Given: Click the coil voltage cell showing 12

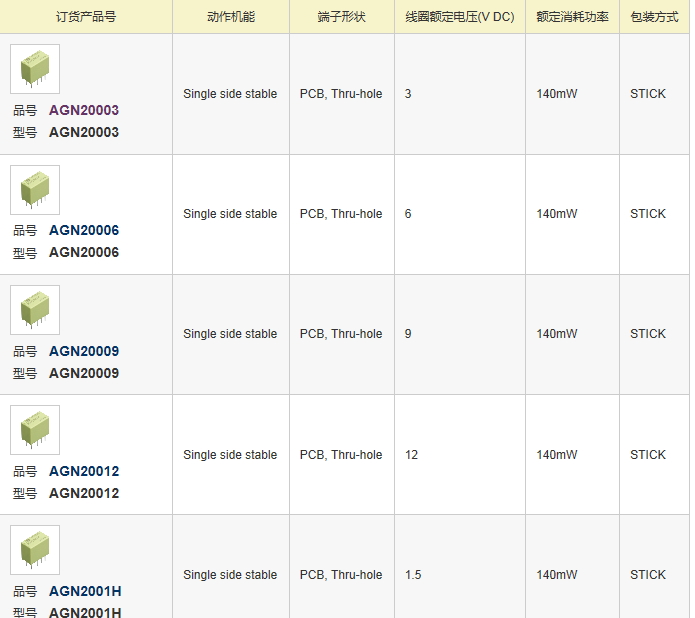Looking at the screenshot, I should coord(411,455).
